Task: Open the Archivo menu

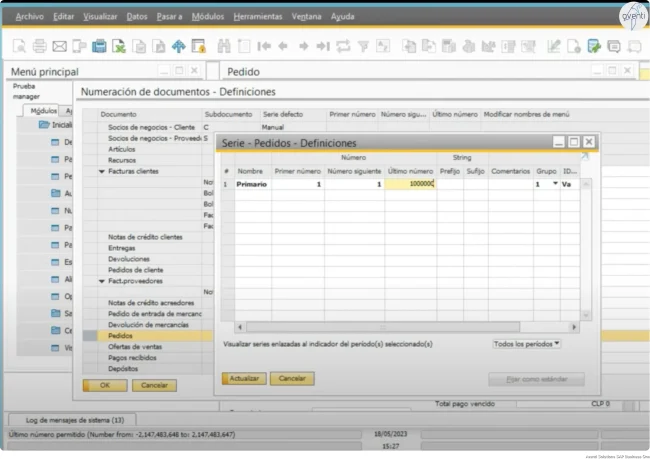Action: (x=29, y=17)
